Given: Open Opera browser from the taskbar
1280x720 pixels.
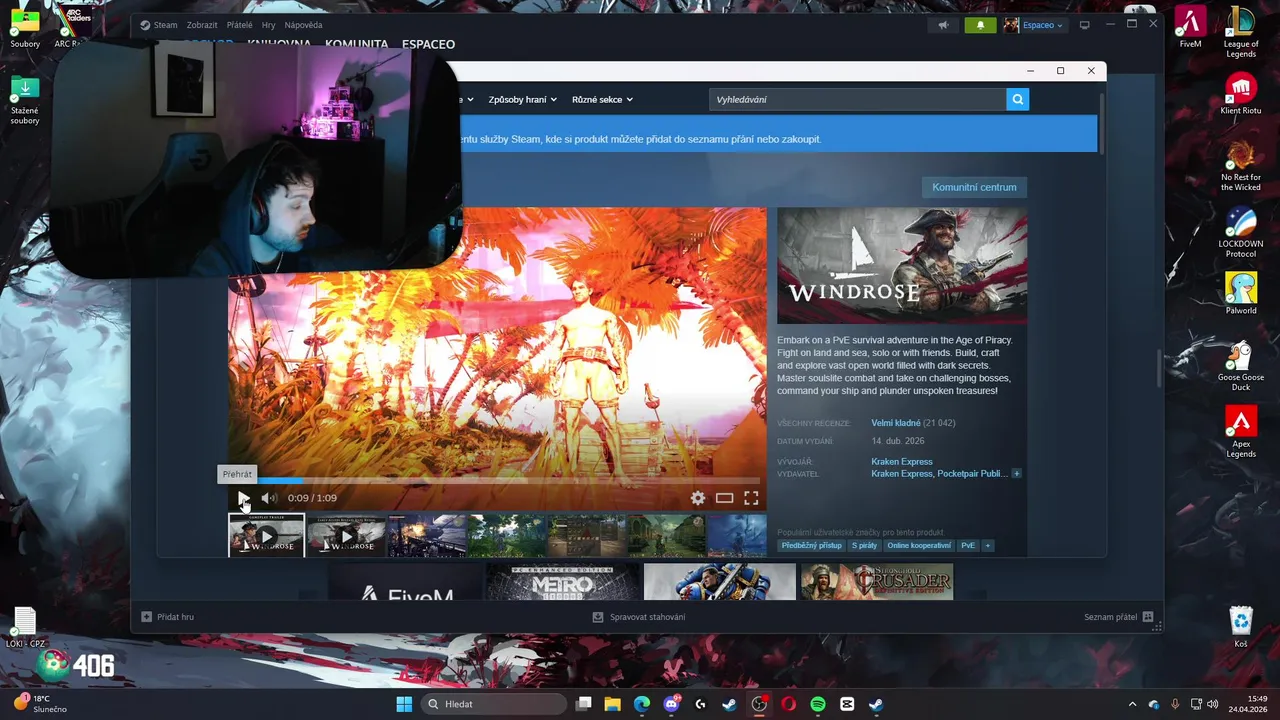Looking at the screenshot, I should click(789, 704).
